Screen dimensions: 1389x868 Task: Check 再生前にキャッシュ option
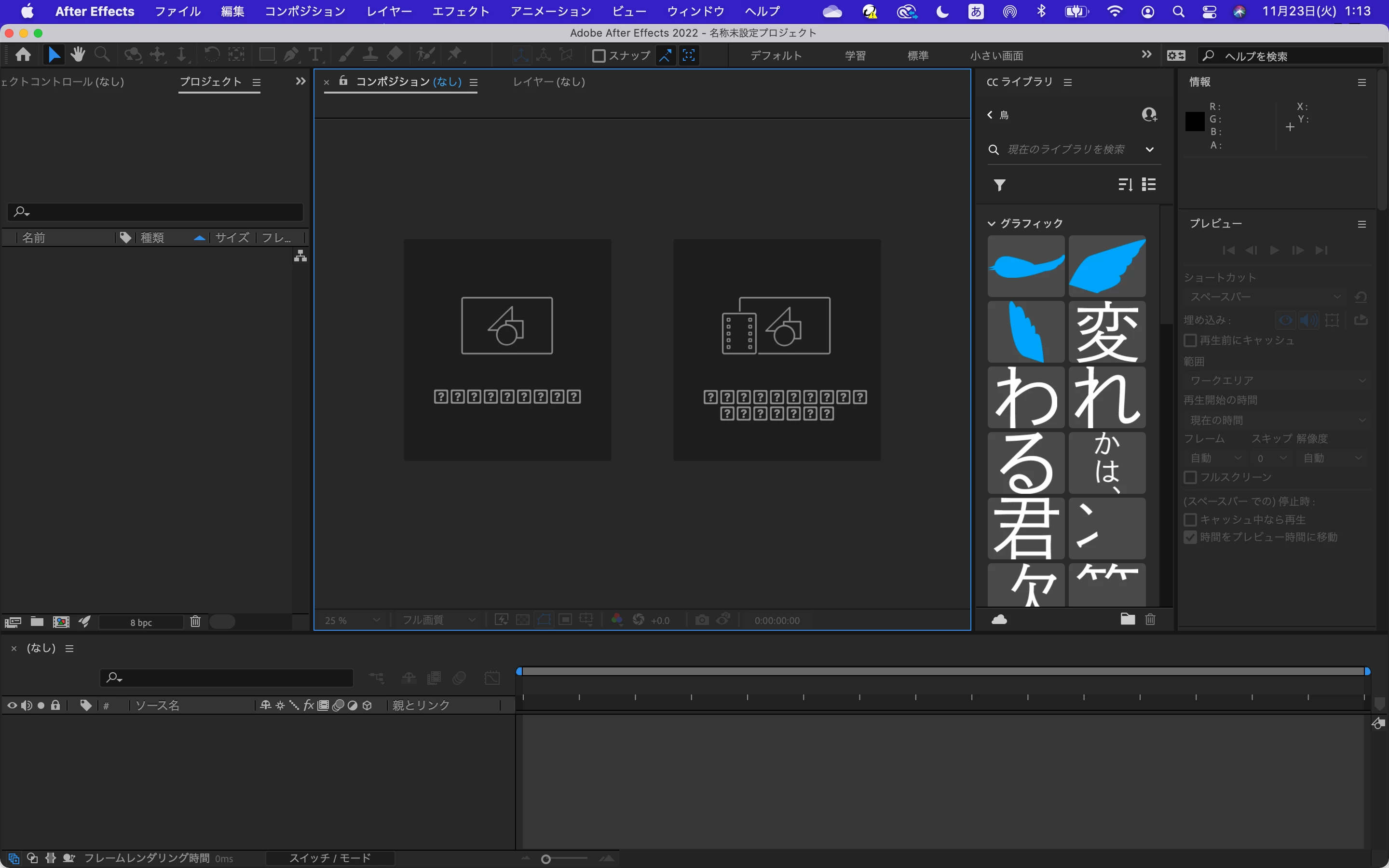pos(1190,340)
